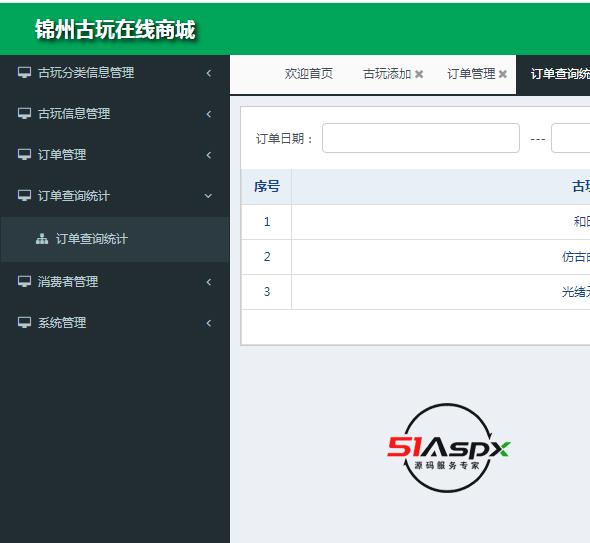Click monitor icon beside 古玩分类信息管理
590x543 pixels.
point(24,72)
